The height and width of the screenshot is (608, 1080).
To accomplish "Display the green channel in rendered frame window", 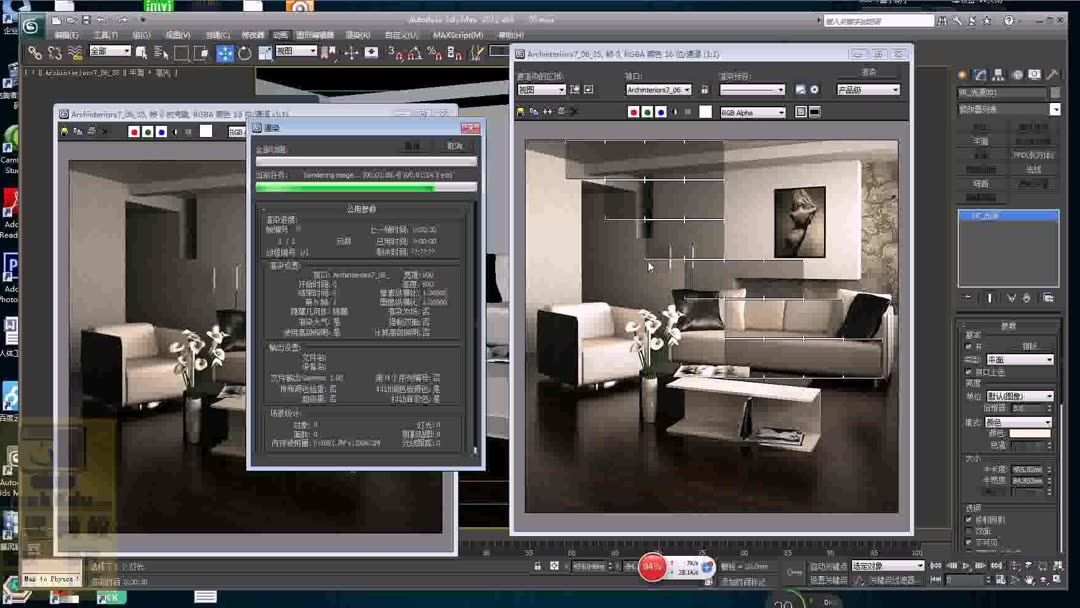I will click(646, 111).
